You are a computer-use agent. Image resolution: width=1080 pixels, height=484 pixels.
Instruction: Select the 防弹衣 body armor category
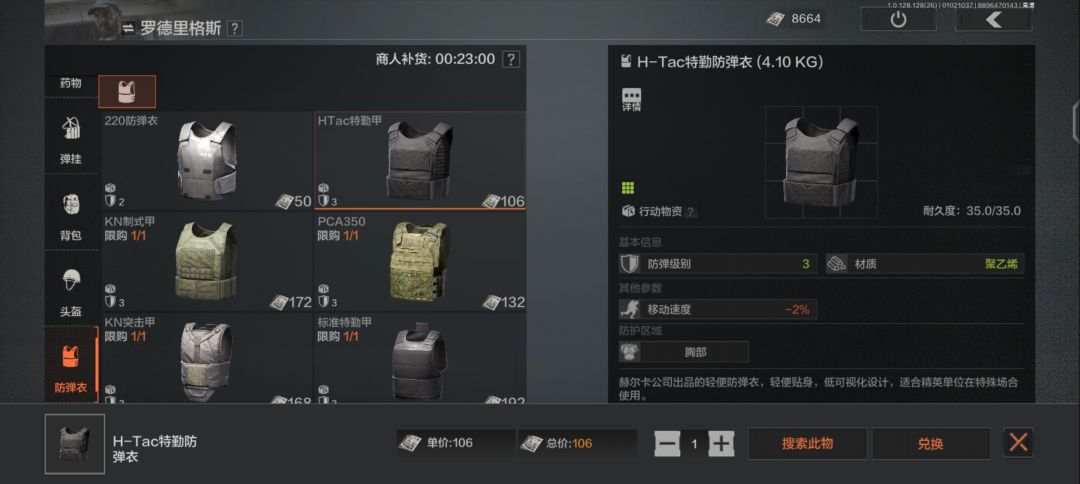point(71,368)
